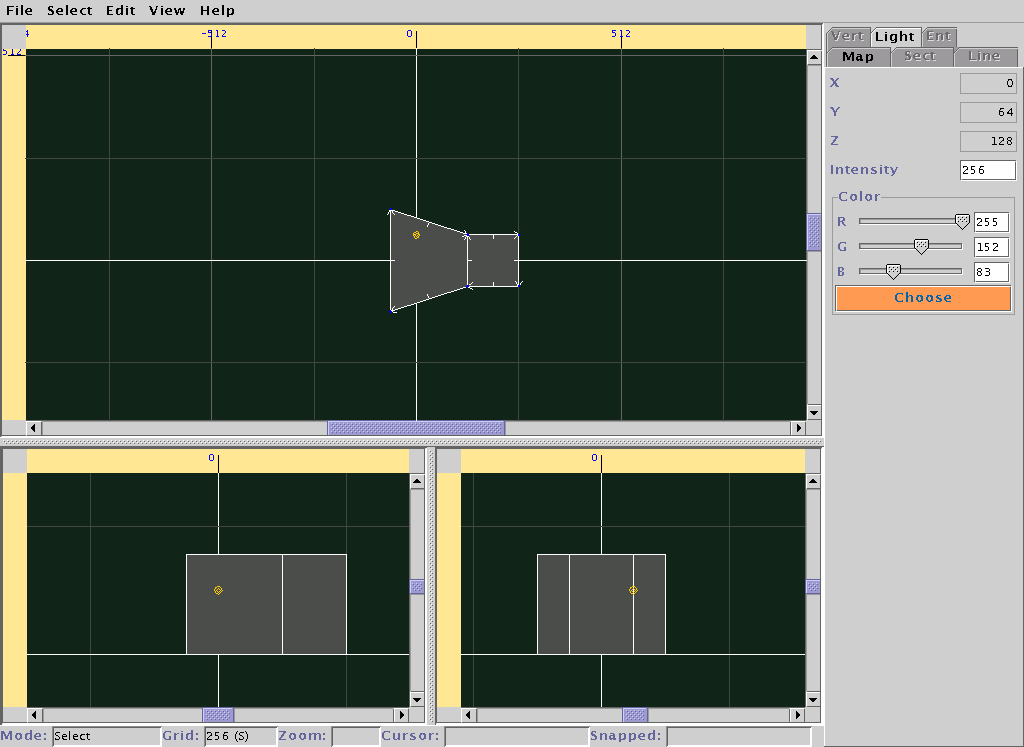Open the View menu
1024x747 pixels.
coord(167,11)
